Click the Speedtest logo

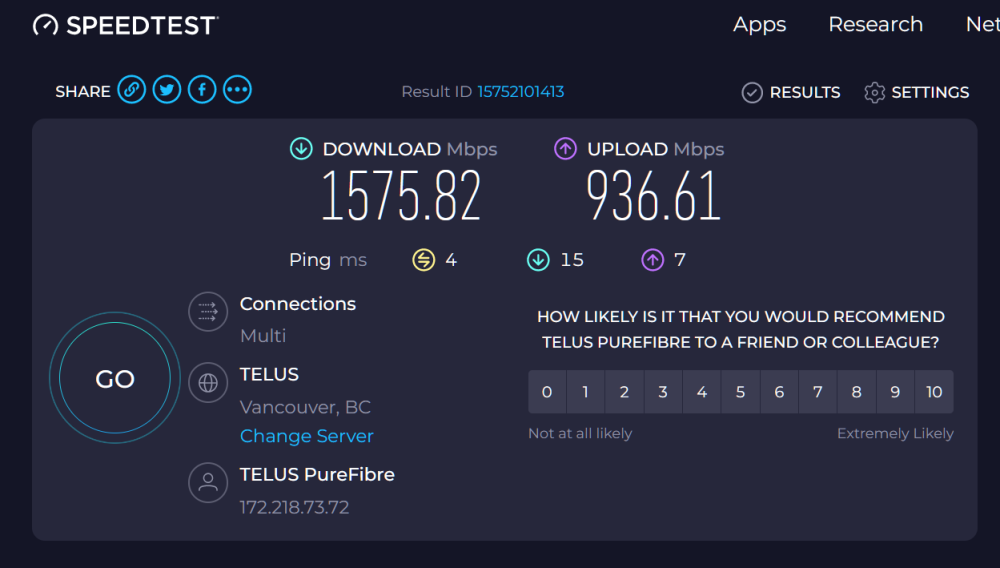[126, 25]
